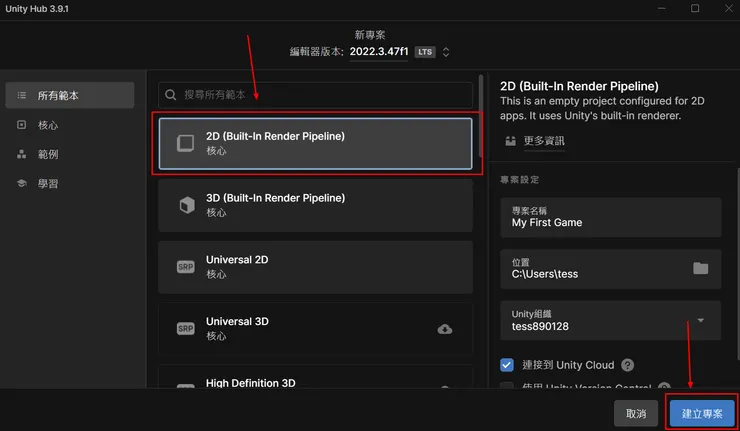This screenshot has width=740, height=431.
Task: Click editor version 2022.3.47f1
Action: (x=378, y=51)
